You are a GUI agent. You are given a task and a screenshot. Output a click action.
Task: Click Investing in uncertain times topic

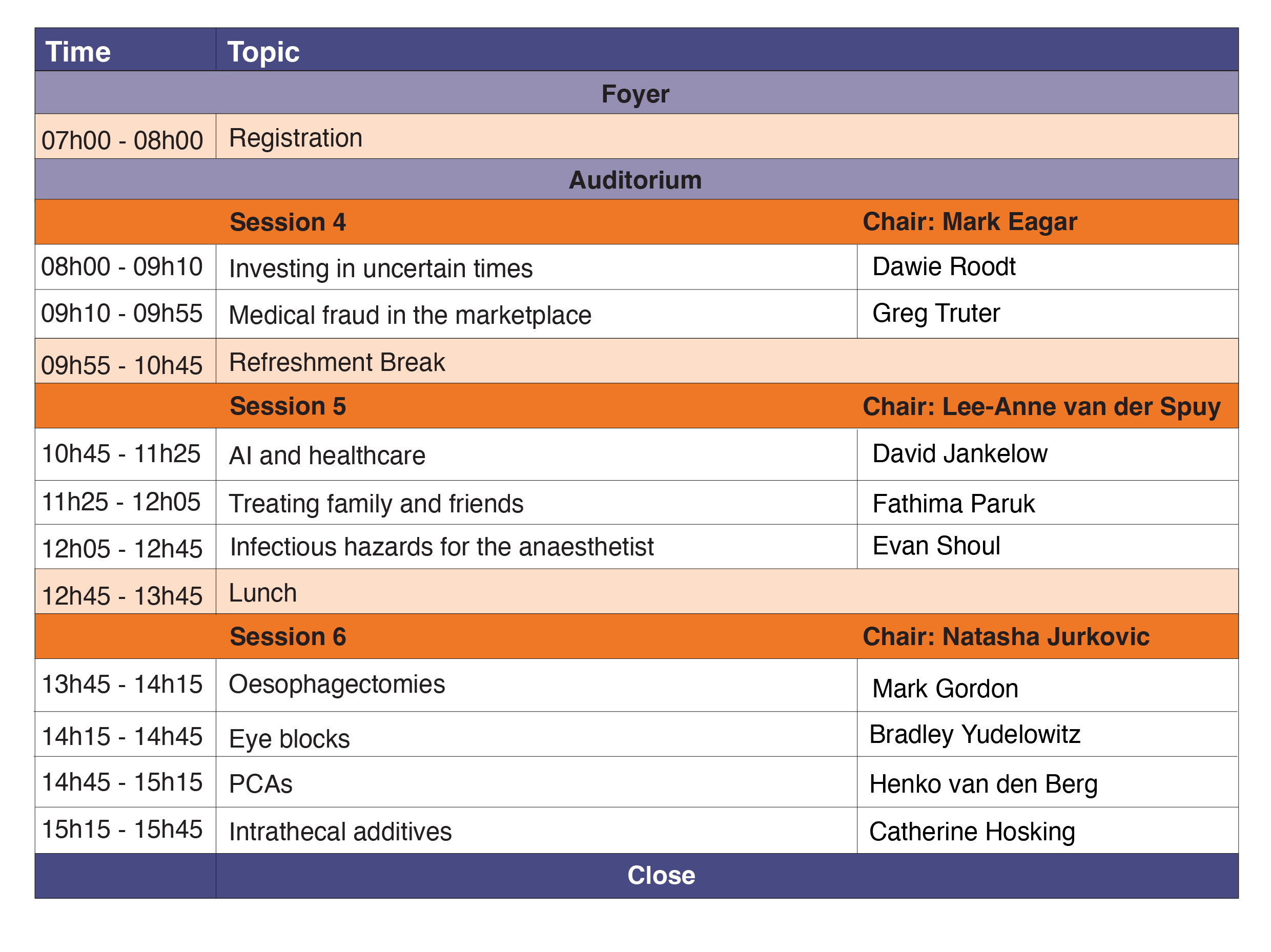[381, 268]
